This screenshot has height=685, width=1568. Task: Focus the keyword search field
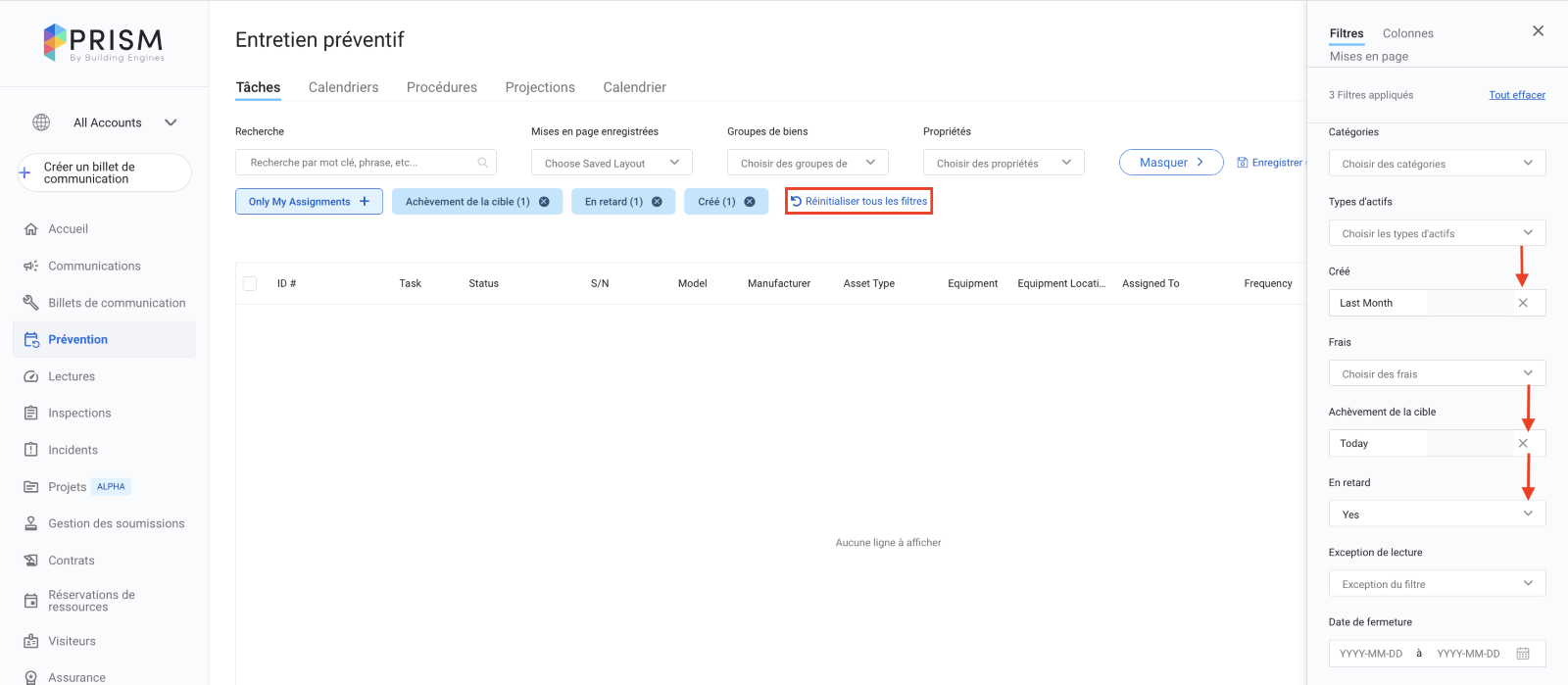tap(358, 163)
